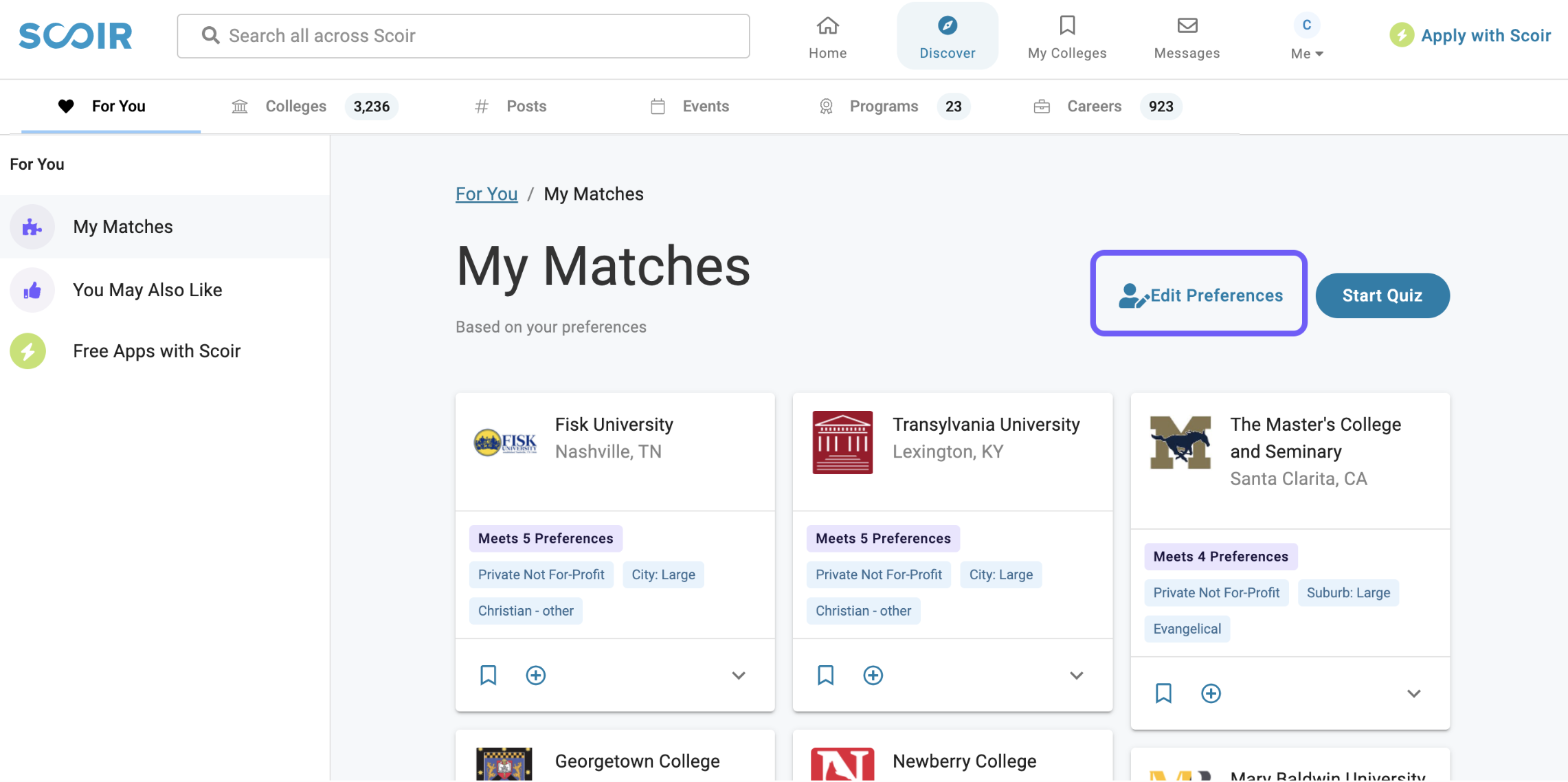Select the For You tab
Viewport: 1568px width, 782px height.
pyautogui.click(x=111, y=107)
